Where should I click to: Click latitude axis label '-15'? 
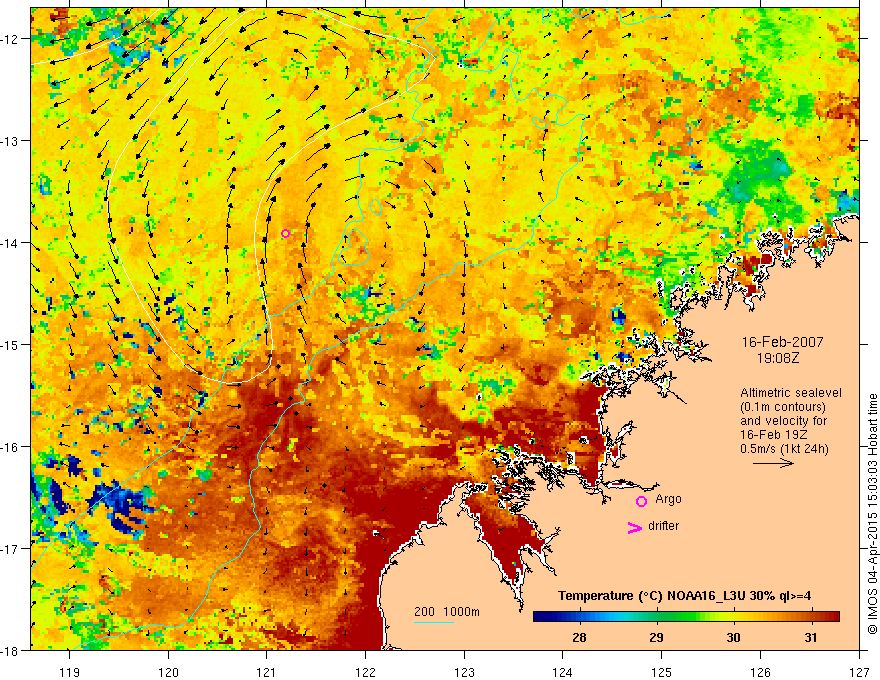(10, 345)
